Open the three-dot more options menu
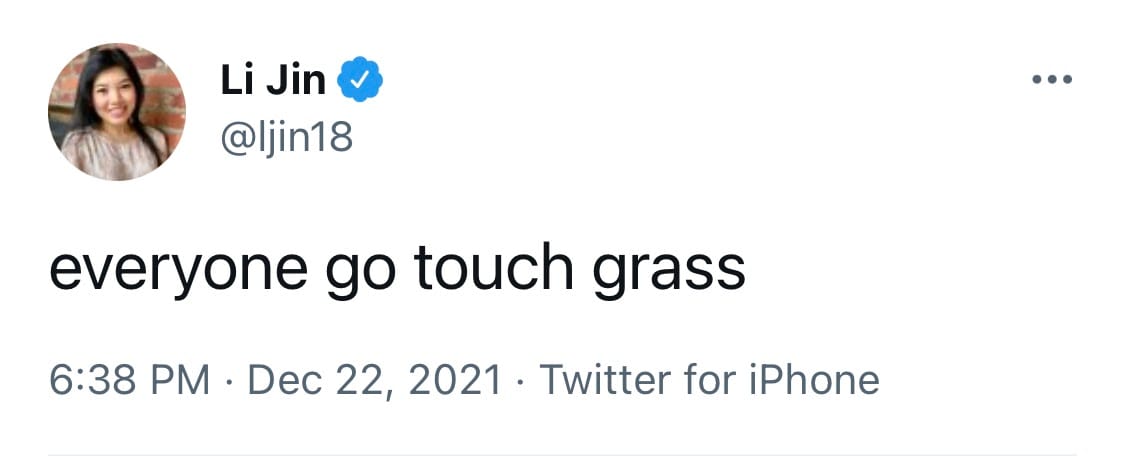 click(1052, 80)
